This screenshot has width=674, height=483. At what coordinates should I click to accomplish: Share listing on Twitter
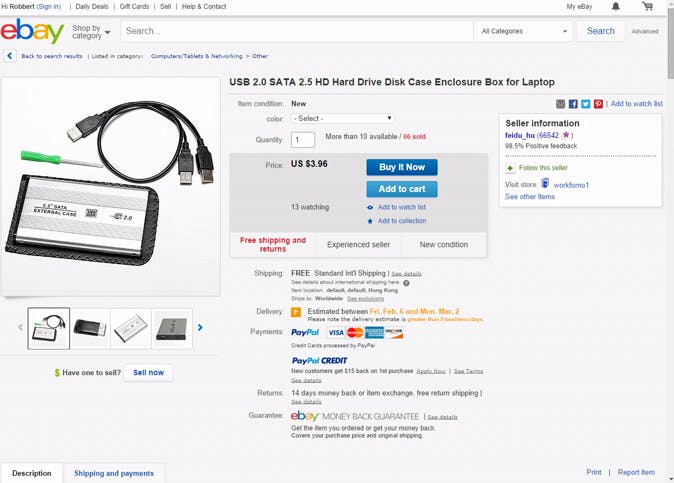click(x=586, y=104)
